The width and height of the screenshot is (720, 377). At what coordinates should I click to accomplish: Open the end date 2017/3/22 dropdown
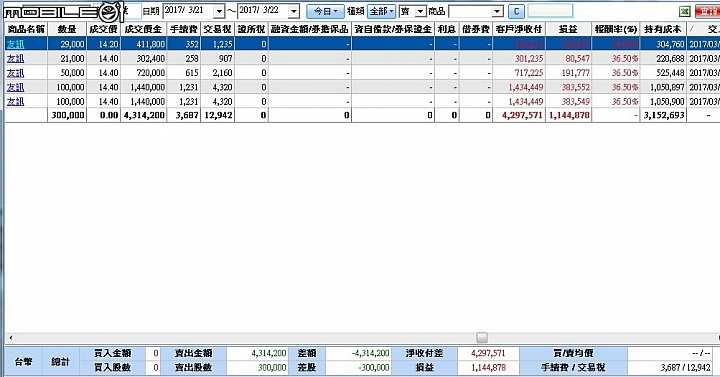tap(294, 11)
